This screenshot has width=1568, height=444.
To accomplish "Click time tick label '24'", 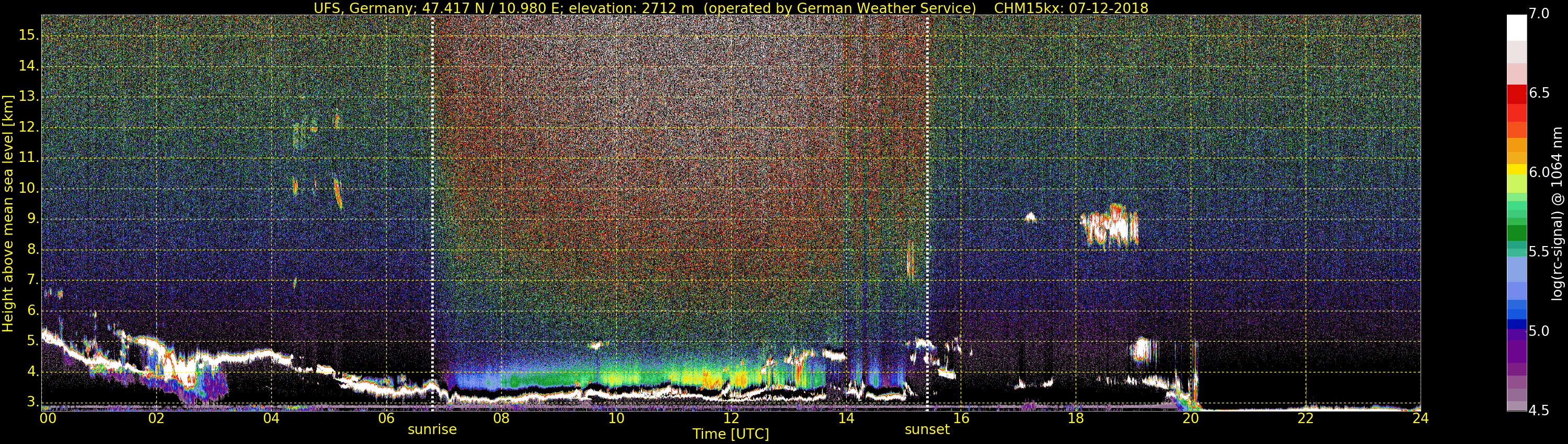I will (x=1421, y=418).
